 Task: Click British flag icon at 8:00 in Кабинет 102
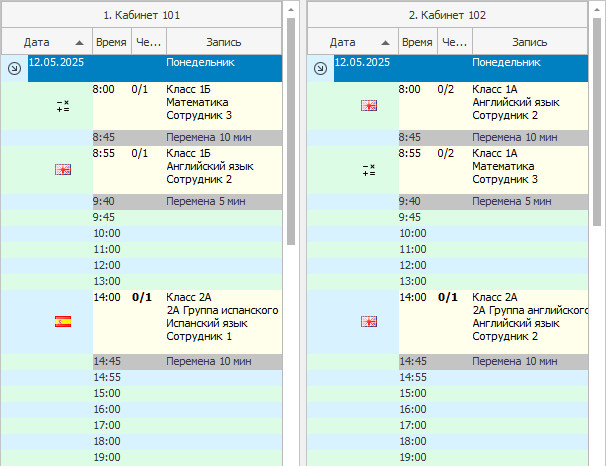[x=369, y=105]
